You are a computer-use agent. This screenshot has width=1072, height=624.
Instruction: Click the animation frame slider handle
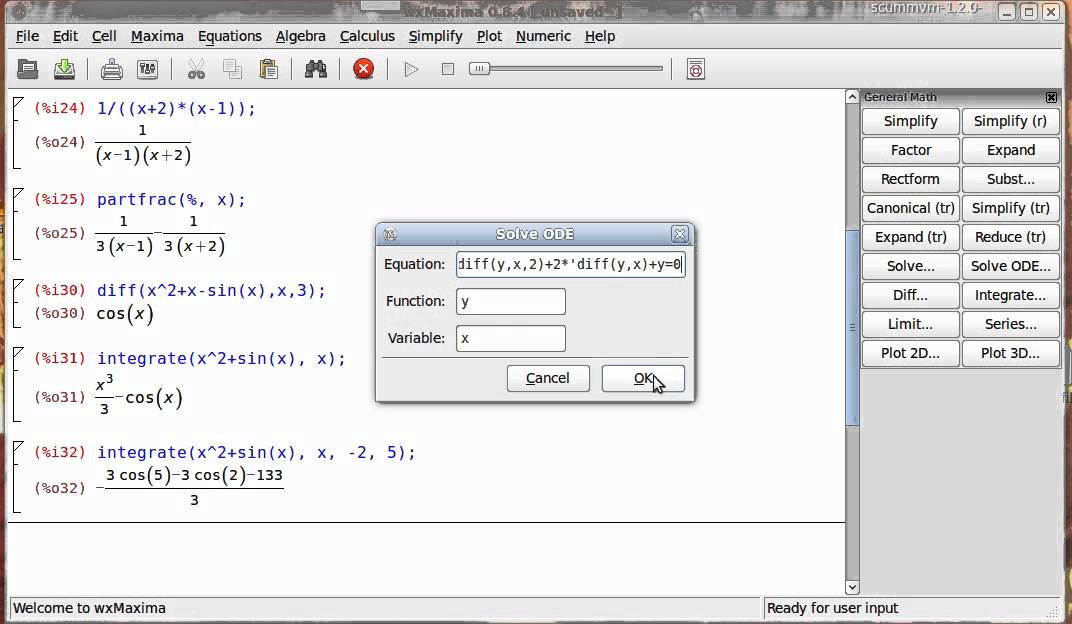tap(479, 68)
